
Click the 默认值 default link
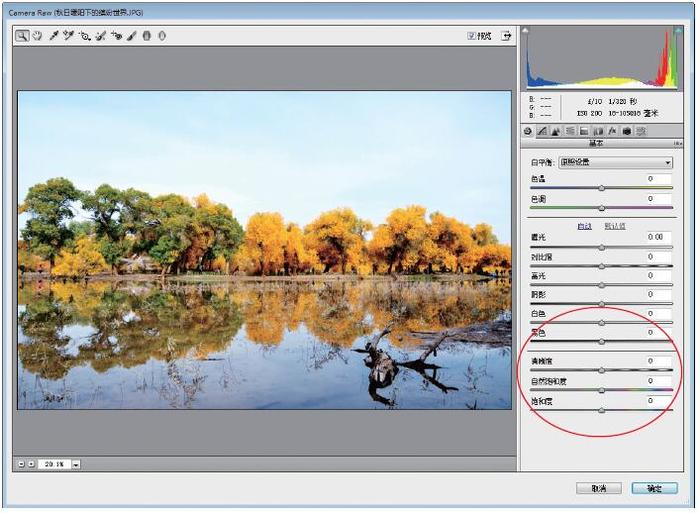pyautogui.click(x=615, y=226)
